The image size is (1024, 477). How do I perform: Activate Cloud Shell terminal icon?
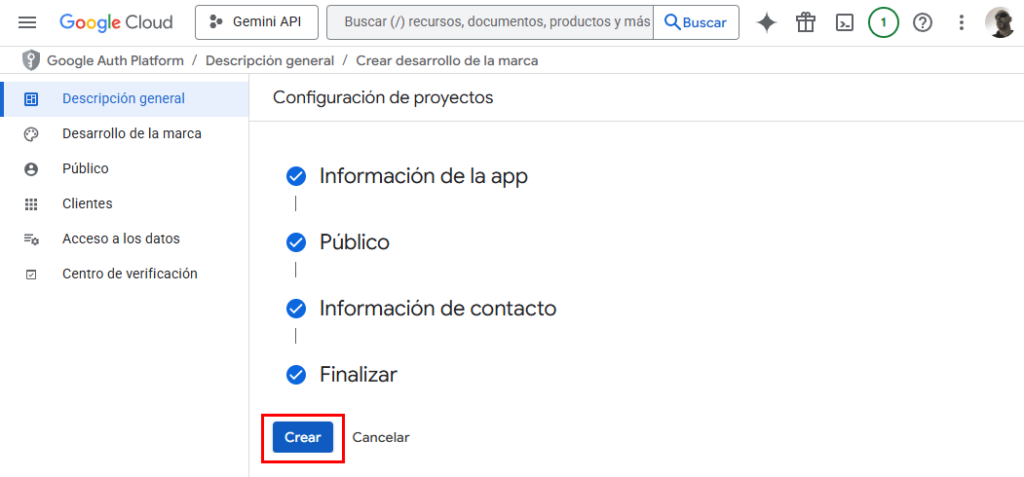[x=845, y=22]
